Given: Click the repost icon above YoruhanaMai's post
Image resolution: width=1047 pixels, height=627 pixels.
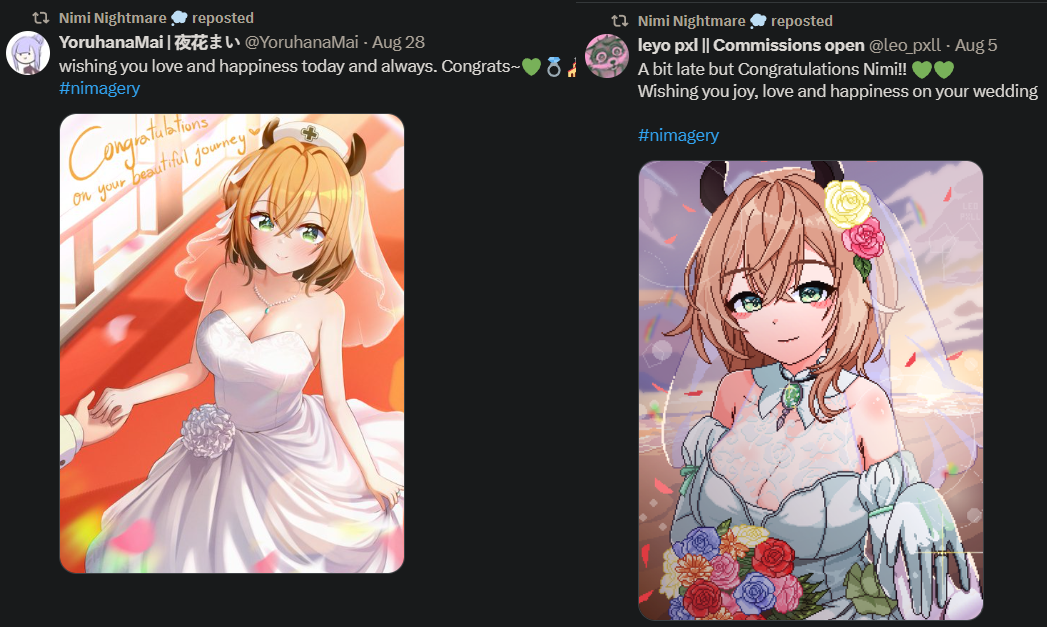Looking at the screenshot, I should [41, 18].
